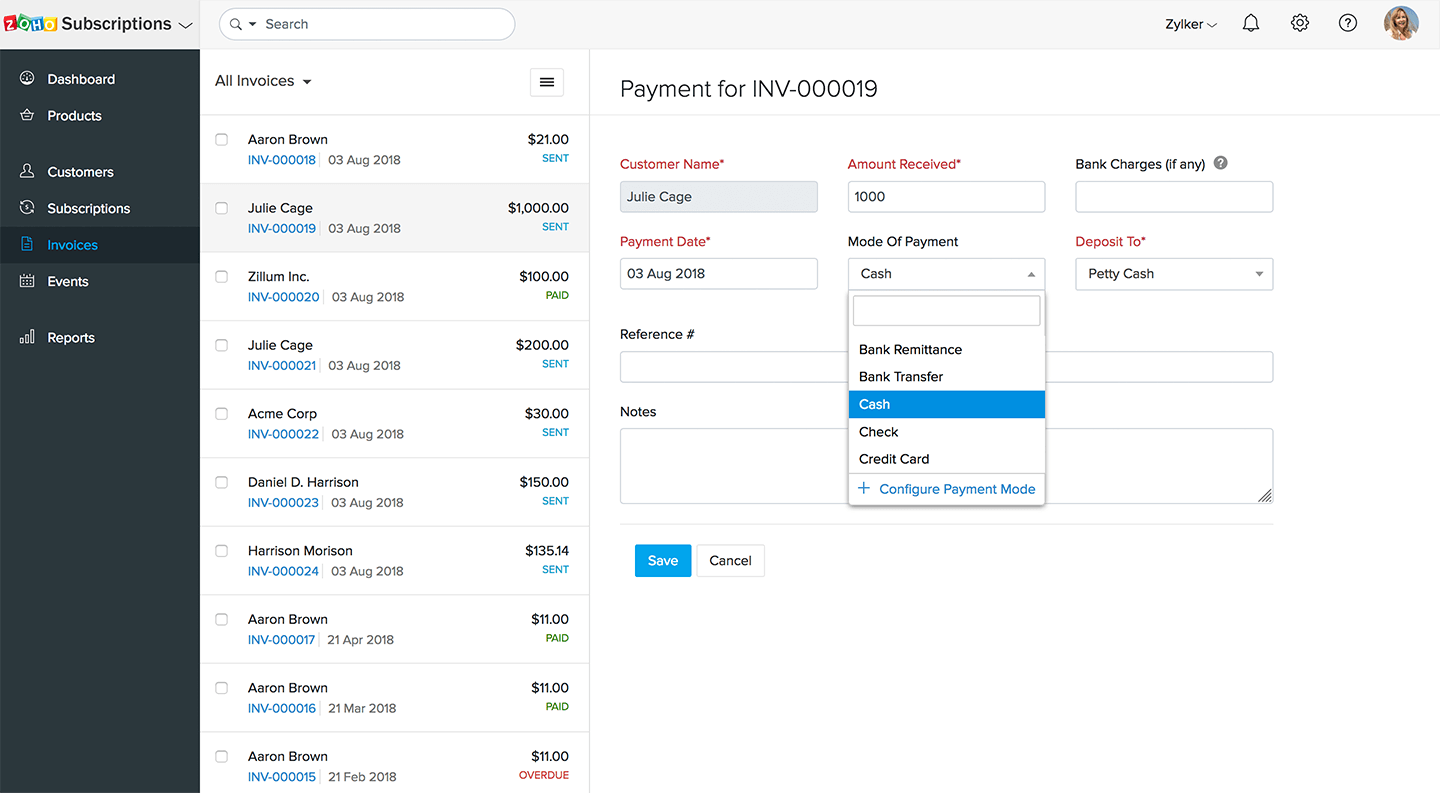
Task: Open the settings gear
Action: (1300, 23)
